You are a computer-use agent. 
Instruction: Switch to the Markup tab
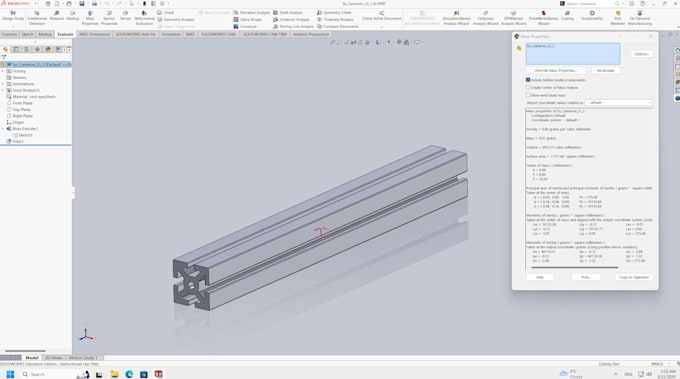click(45, 34)
